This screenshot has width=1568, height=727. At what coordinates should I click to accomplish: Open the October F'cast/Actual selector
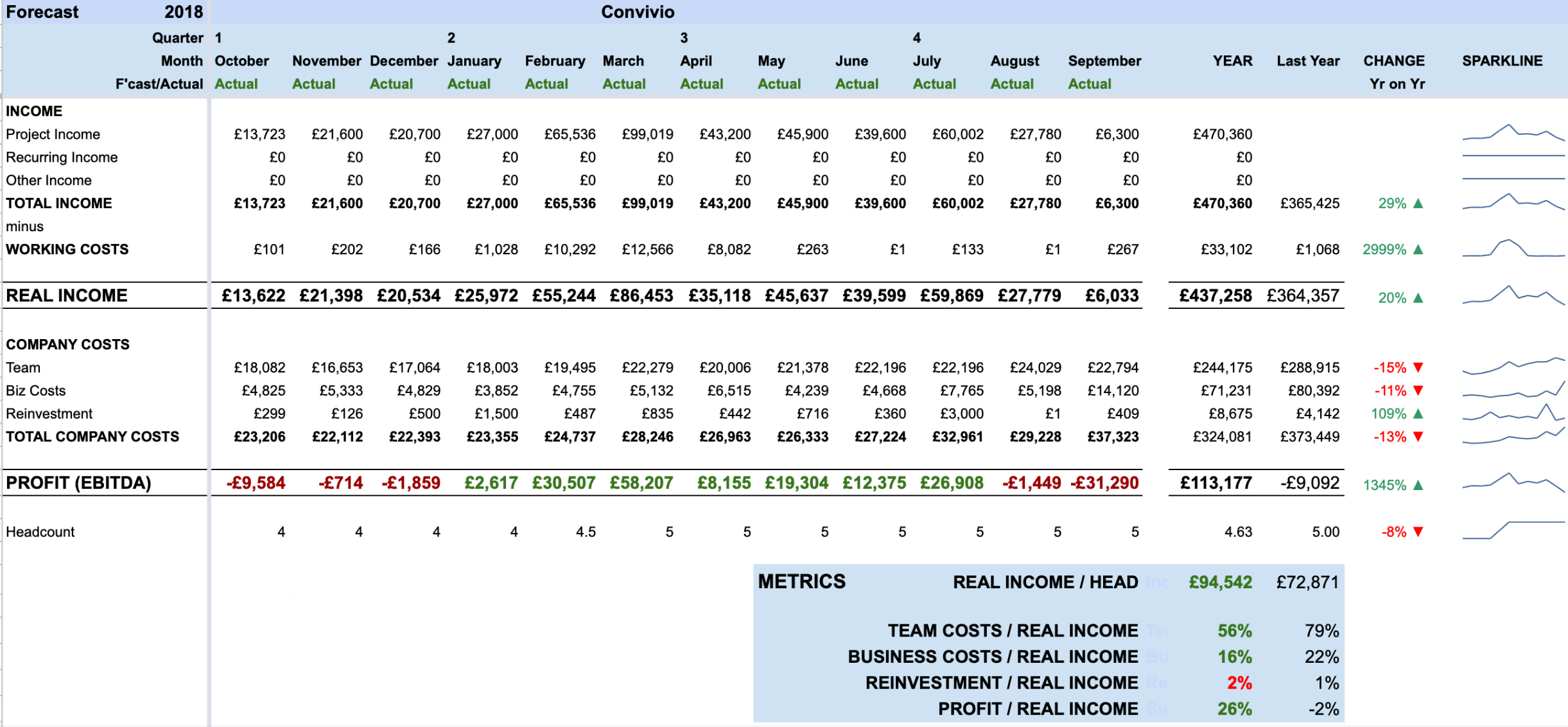(x=237, y=83)
